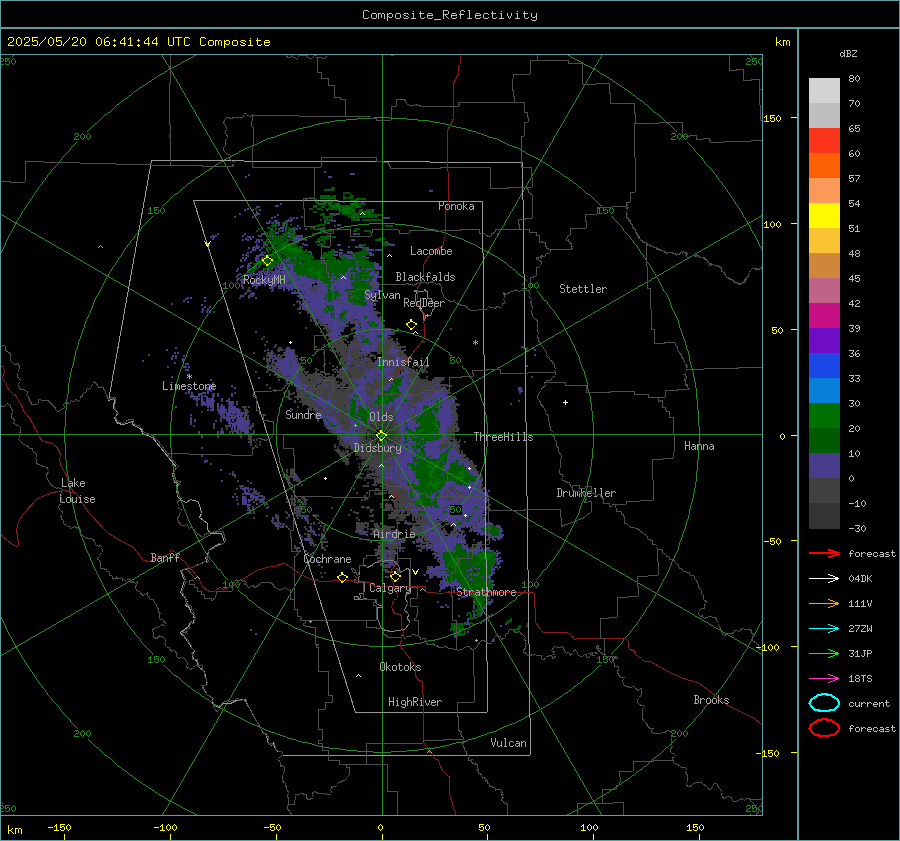Pick the yellow 51-54 dBZ swatch
The height and width of the screenshot is (841, 900).
click(x=824, y=216)
